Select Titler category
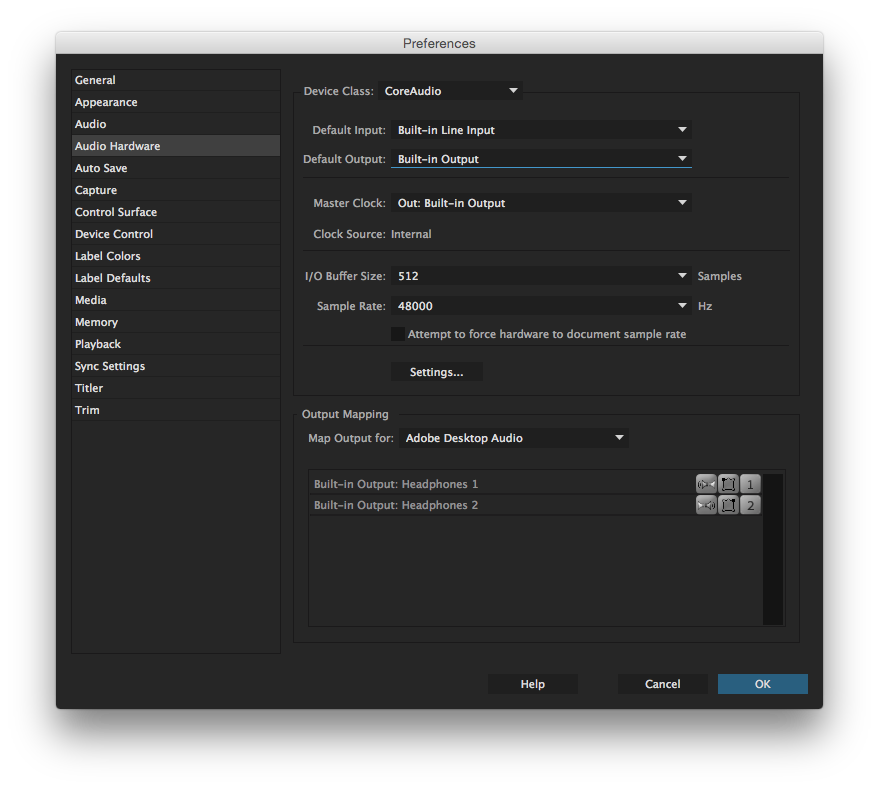The image size is (879, 789). point(176,388)
